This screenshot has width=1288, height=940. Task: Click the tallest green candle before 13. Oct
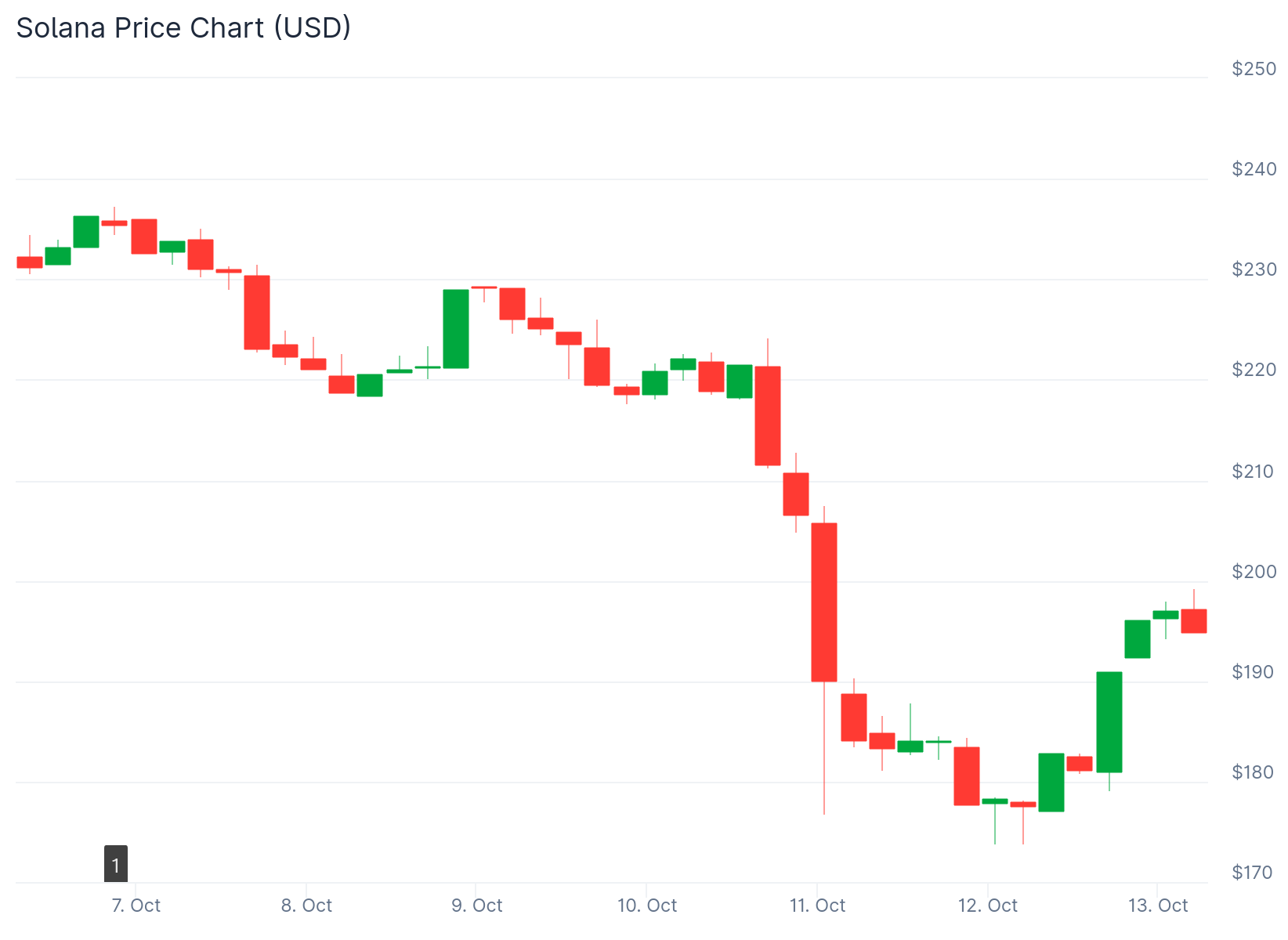pos(1109,722)
